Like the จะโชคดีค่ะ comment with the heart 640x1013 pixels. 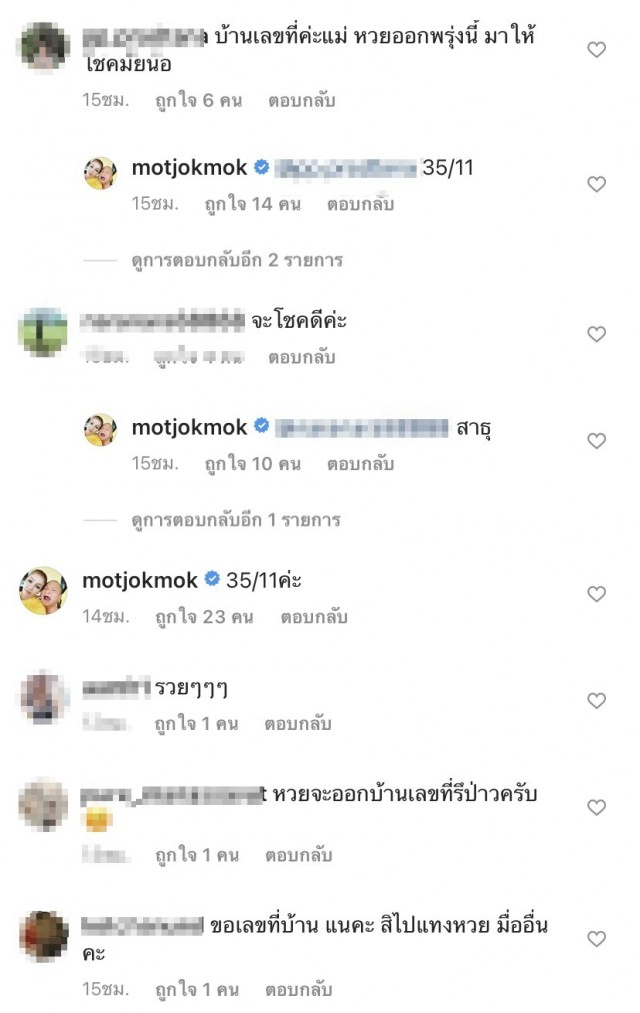(597, 334)
